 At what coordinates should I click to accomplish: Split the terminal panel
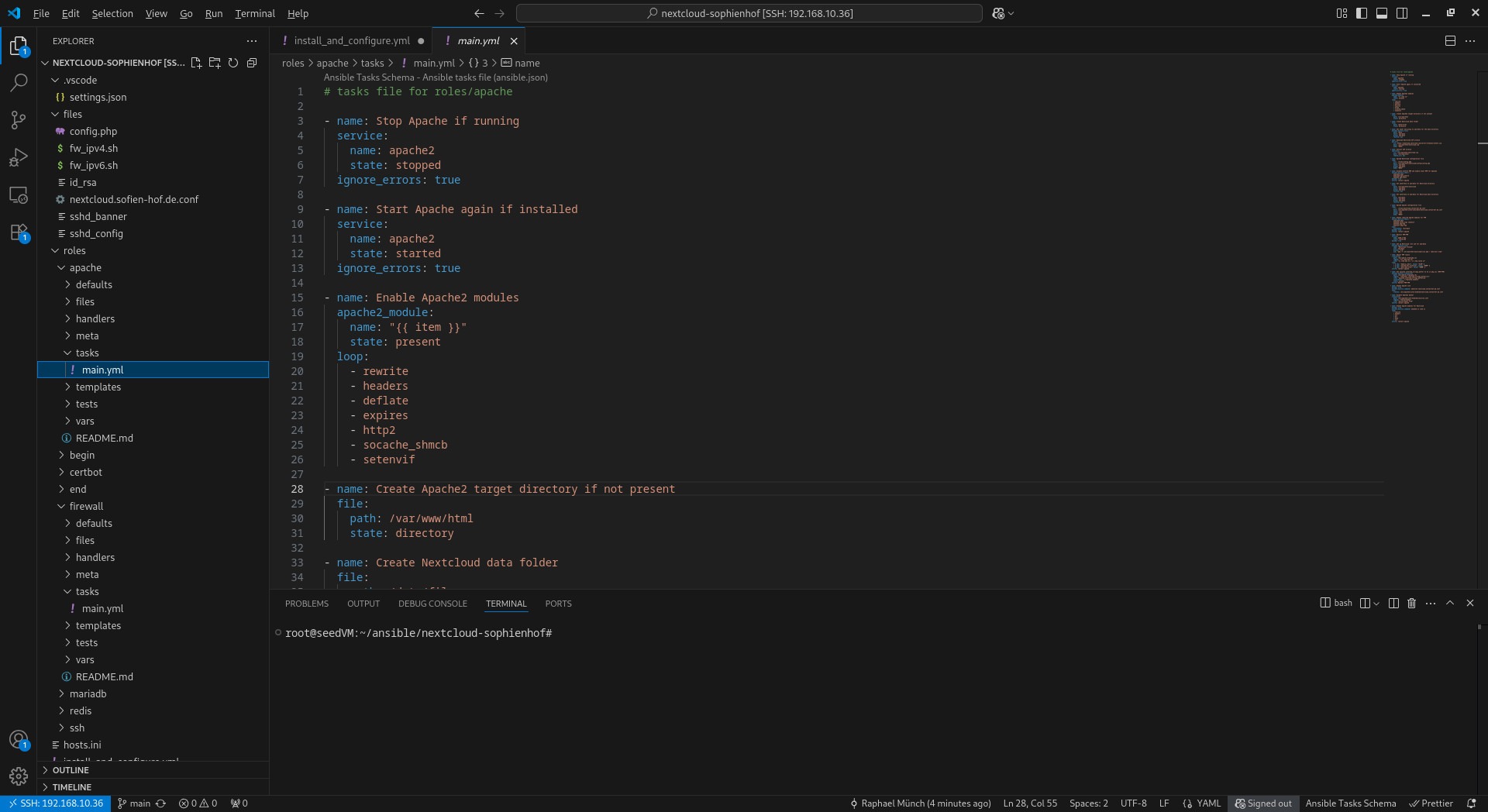pos(1393,603)
